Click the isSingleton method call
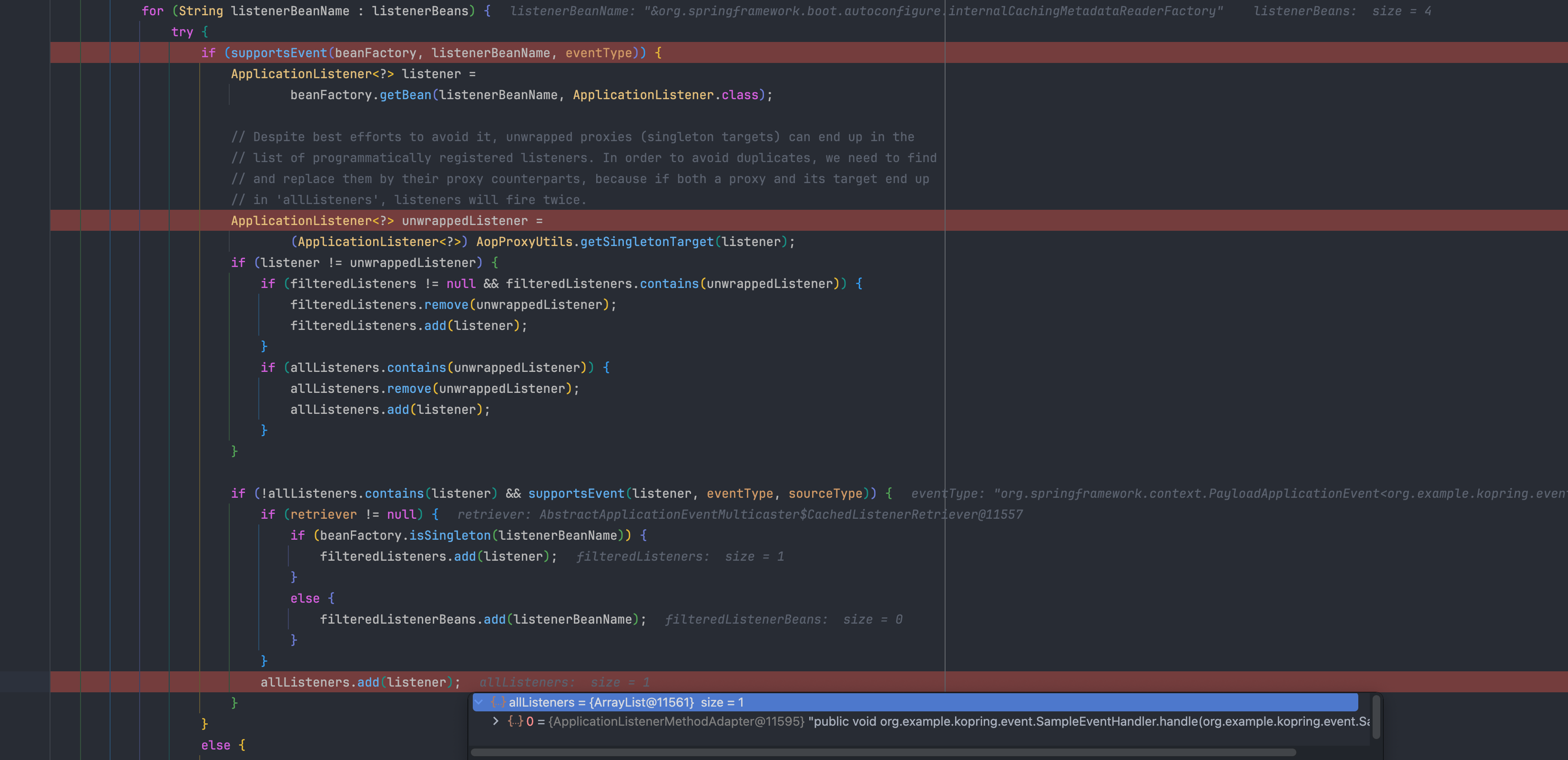Screen dimensions: 1568x760 [x=449, y=535]
